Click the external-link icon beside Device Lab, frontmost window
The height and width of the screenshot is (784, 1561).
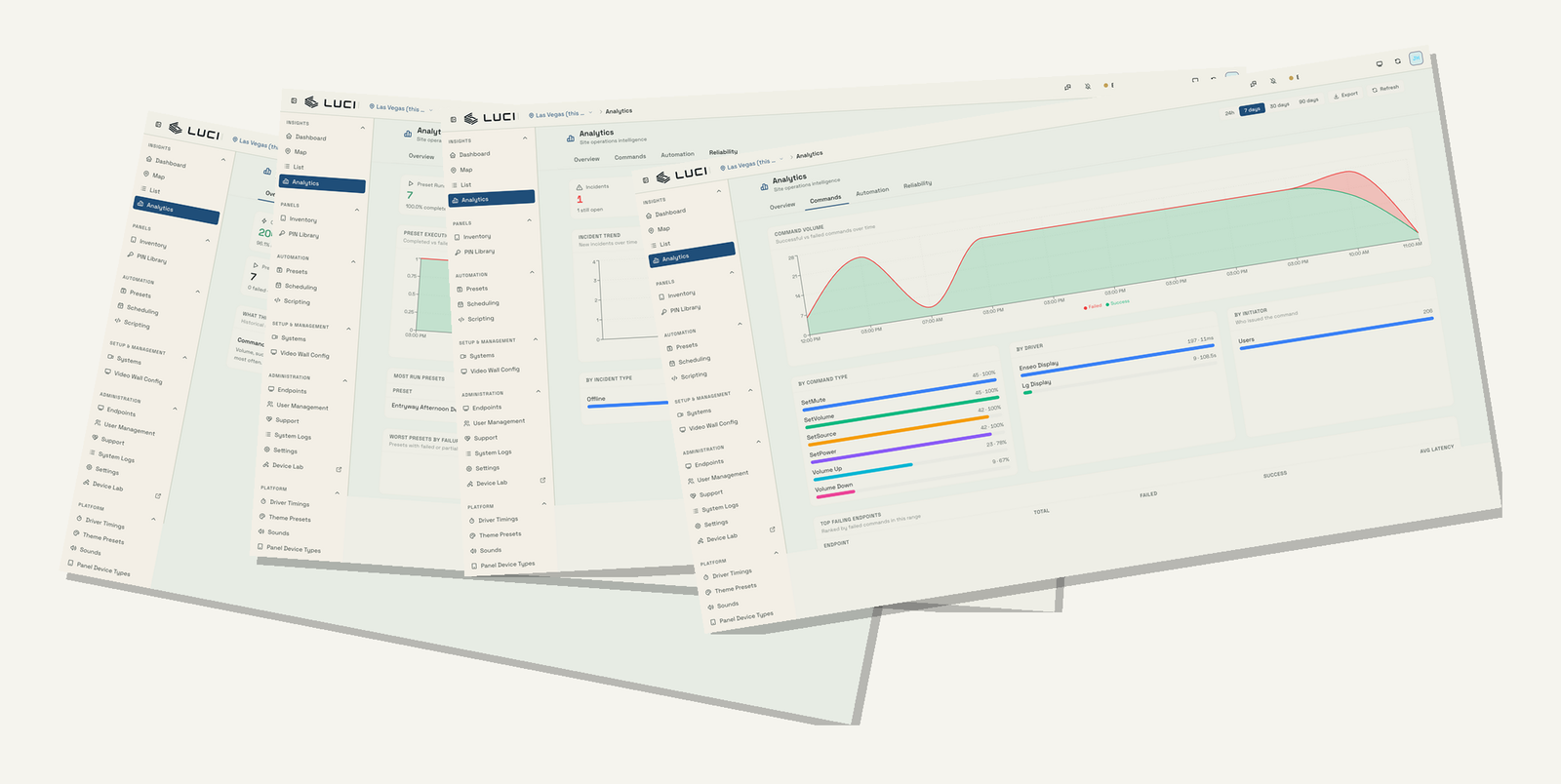coord(772,529)
